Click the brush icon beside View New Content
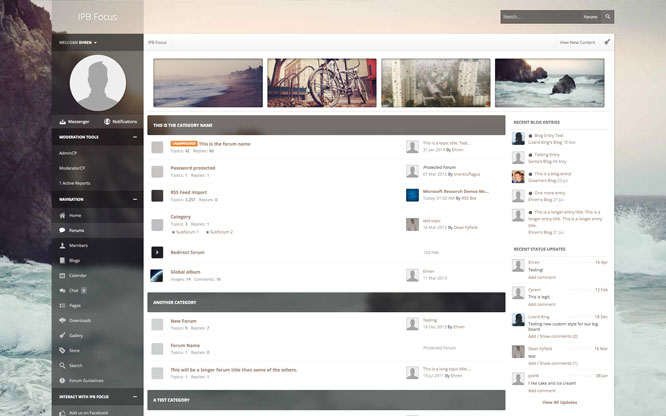This screenshot has width=666, height=416. 607,42
